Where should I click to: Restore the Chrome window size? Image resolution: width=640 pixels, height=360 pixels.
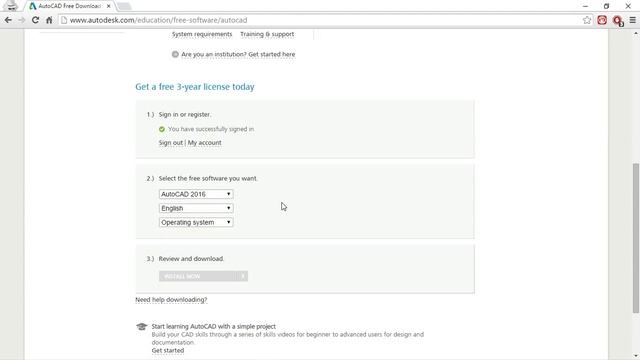(x=607, y=6)
